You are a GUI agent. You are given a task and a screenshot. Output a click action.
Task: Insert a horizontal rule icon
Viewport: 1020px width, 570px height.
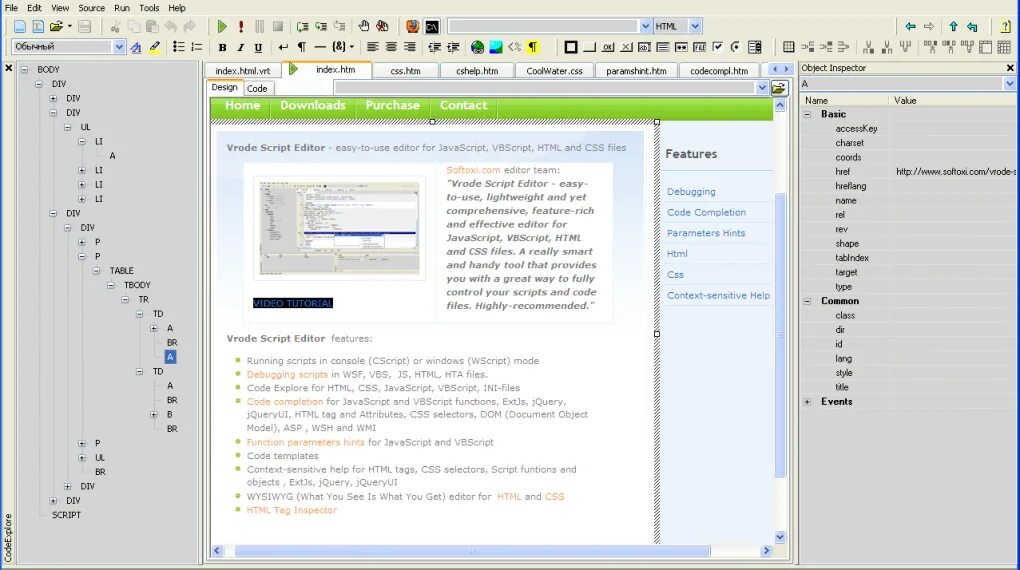coord(320,47)
